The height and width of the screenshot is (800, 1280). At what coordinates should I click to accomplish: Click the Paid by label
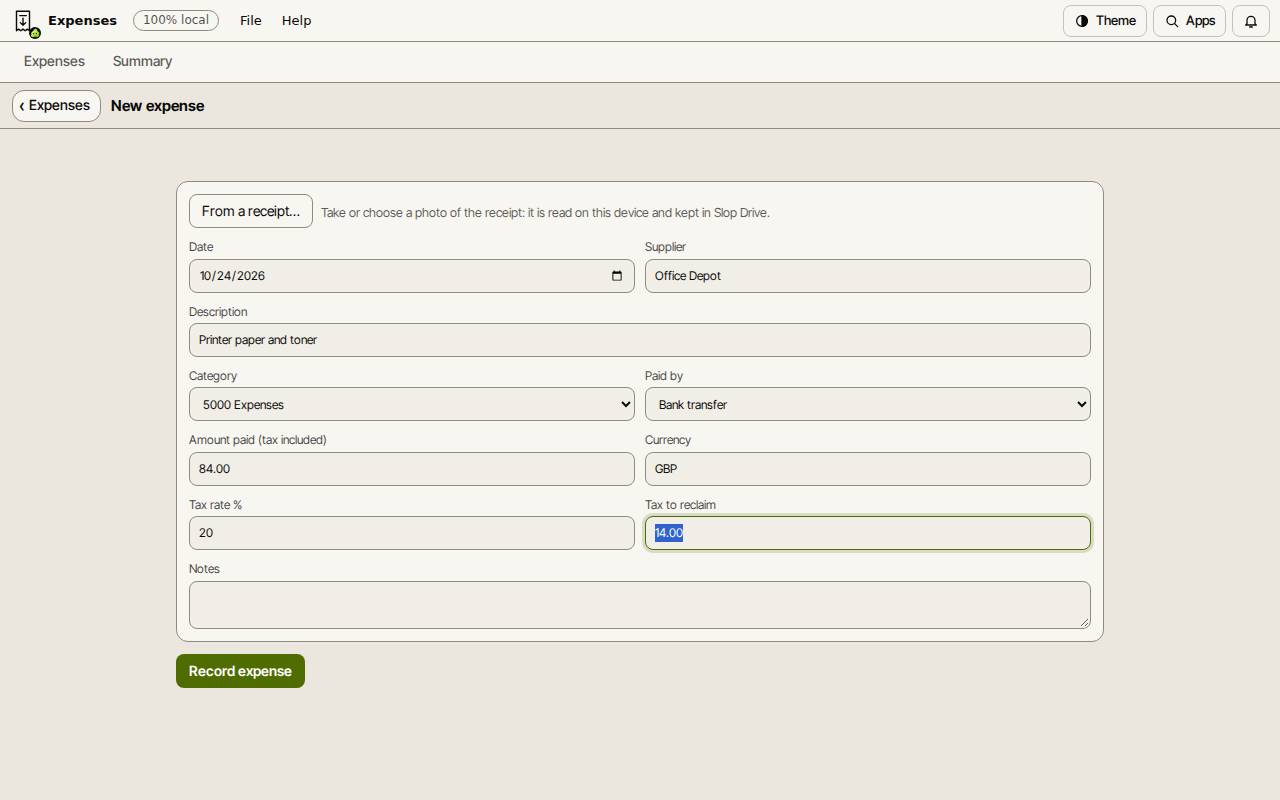click(x=664, y=376)
